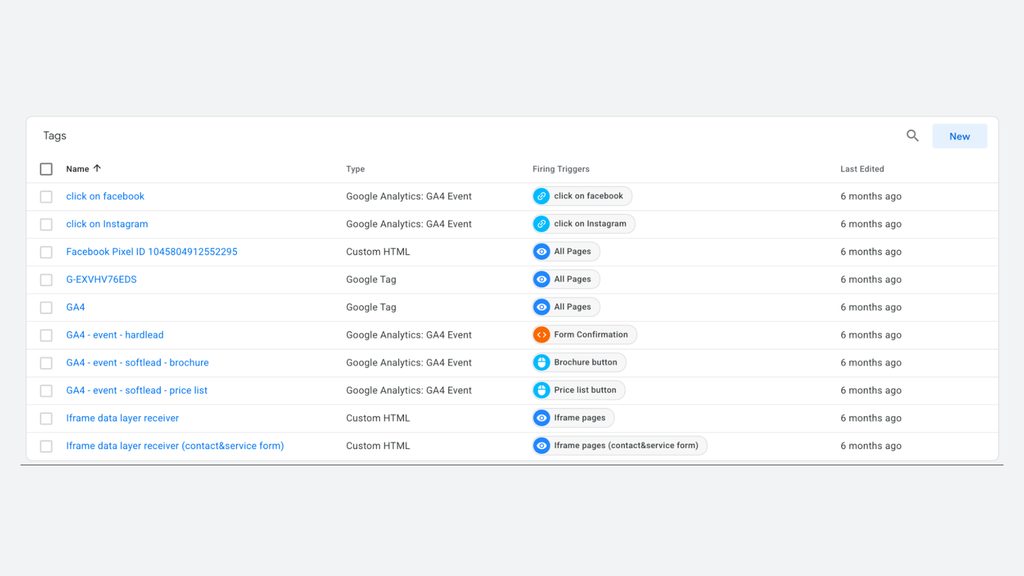Create a tag with the New button
This screenshot has height=576, width=1024.
pyautogui.click(x=959, y=136)
